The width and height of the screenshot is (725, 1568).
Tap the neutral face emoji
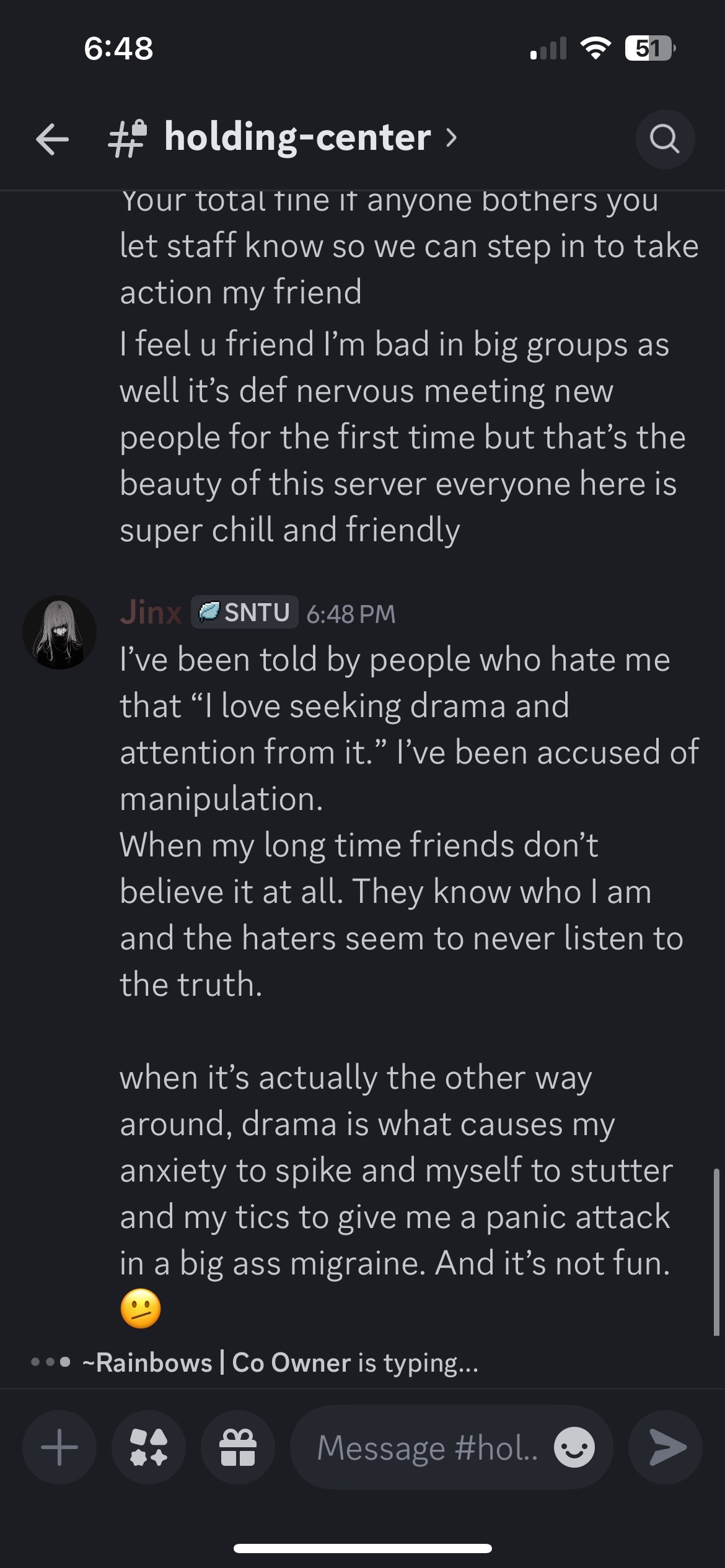tap(141, 1309)
